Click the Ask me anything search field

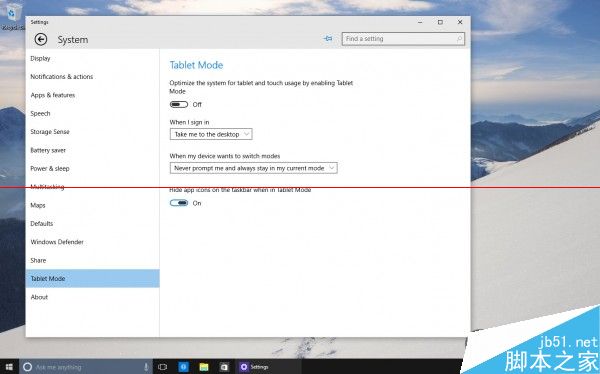[85, 367]
